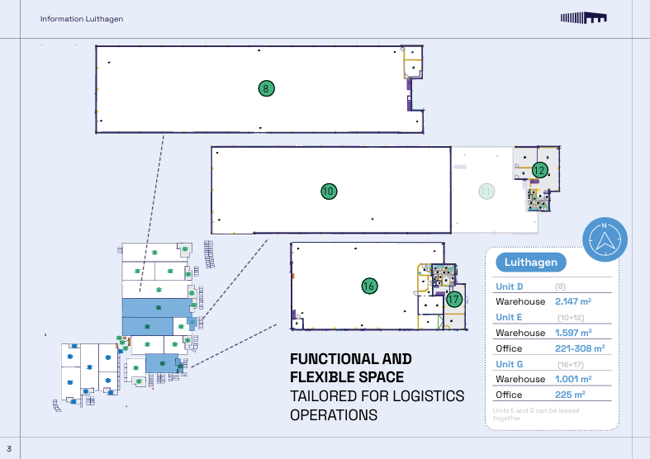Click the 'Warehouse' label under Unit D
The height and width of the screenshot is (459, 650).
[x=520, y=301]
